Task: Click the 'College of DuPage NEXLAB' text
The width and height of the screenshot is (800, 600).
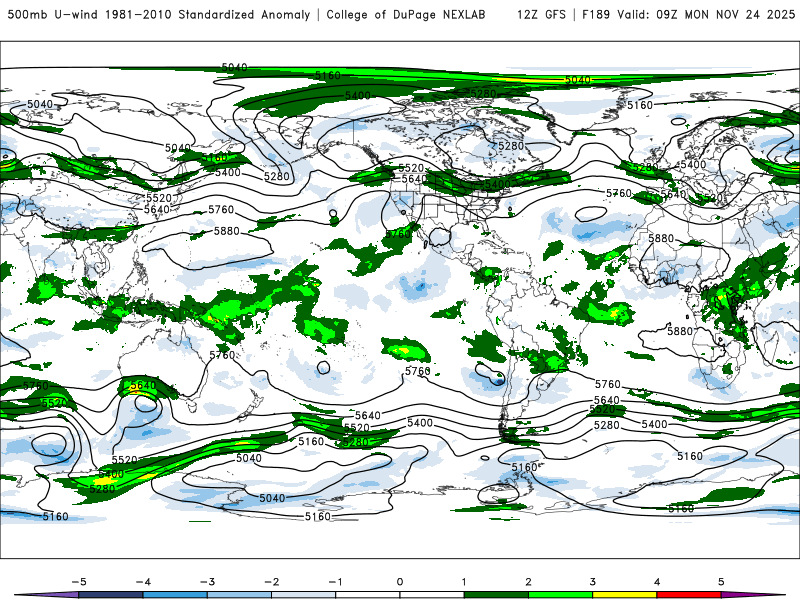Action: (x=406, y=15)
